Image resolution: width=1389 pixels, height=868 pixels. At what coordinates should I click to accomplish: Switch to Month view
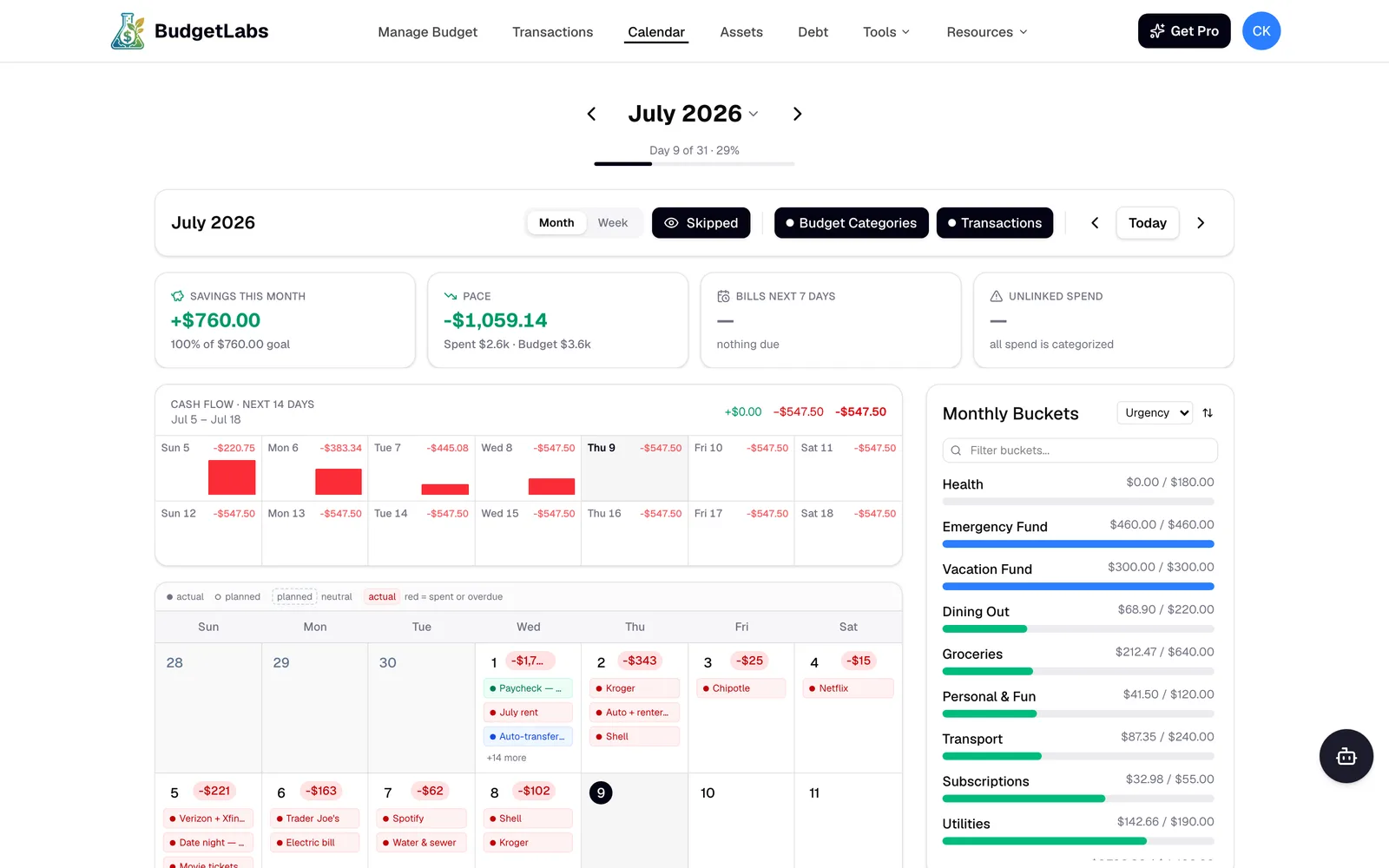click(x=556, y=223)
